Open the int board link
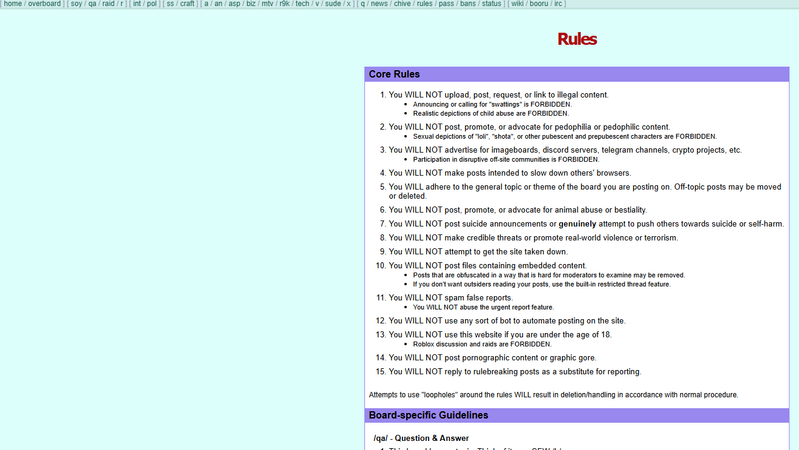Viewport: 799px width, 450px height. point(137,4)
